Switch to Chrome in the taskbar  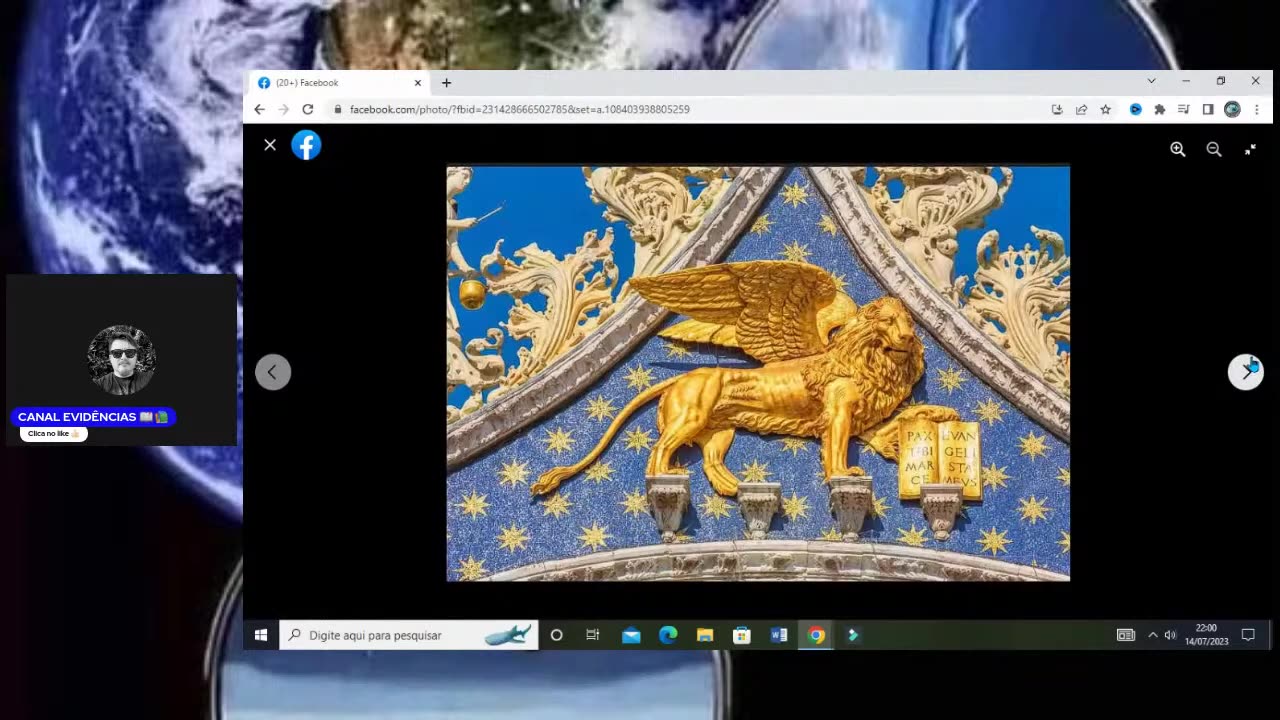coord(817,635)
